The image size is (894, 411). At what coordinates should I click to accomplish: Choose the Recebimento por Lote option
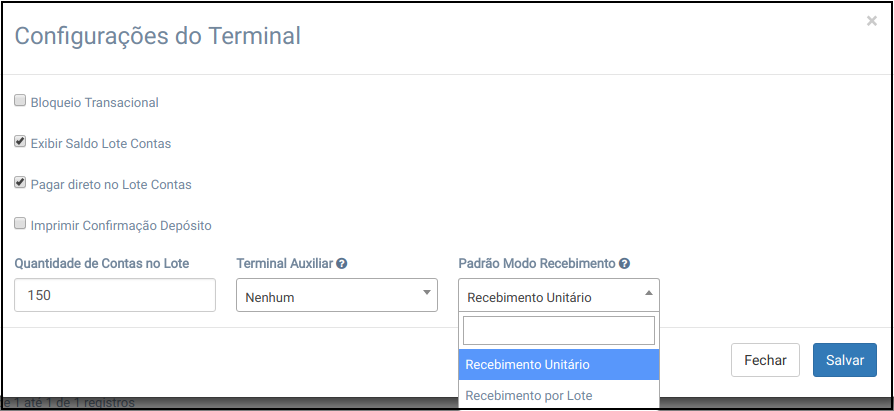pyautogui.click(x=558, y=395)
